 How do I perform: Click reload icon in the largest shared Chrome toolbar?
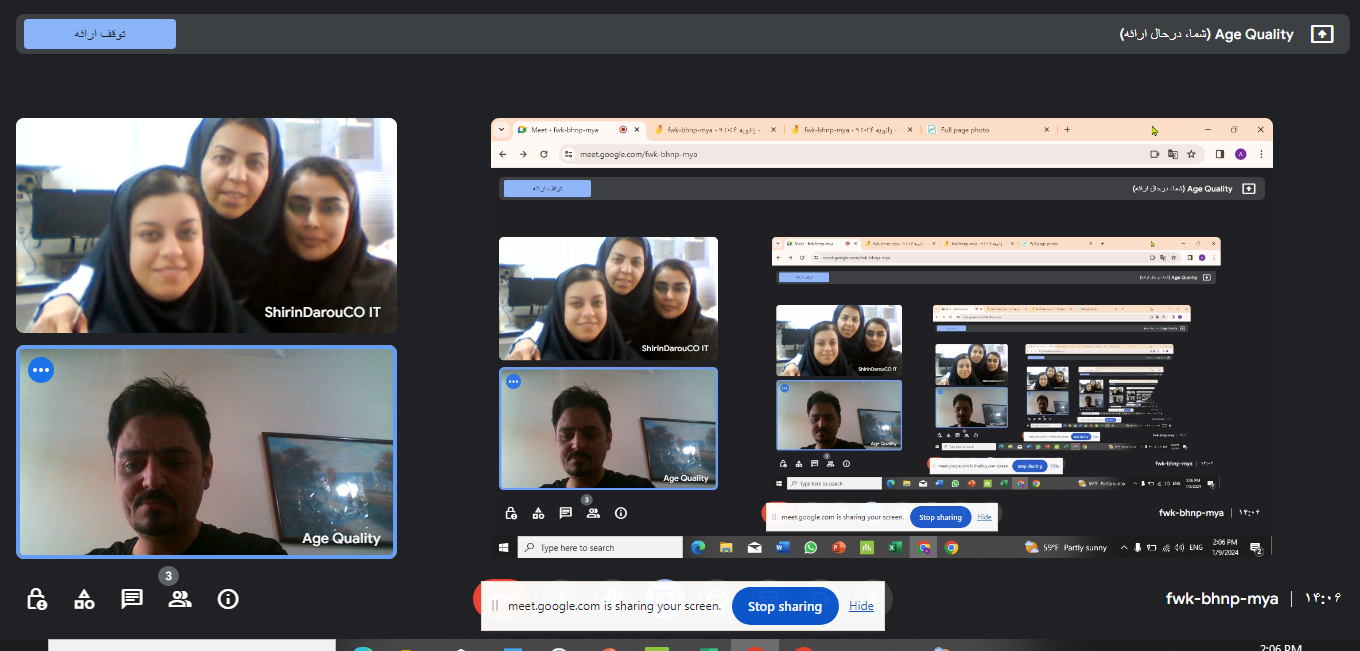click(x=544, y=154)
